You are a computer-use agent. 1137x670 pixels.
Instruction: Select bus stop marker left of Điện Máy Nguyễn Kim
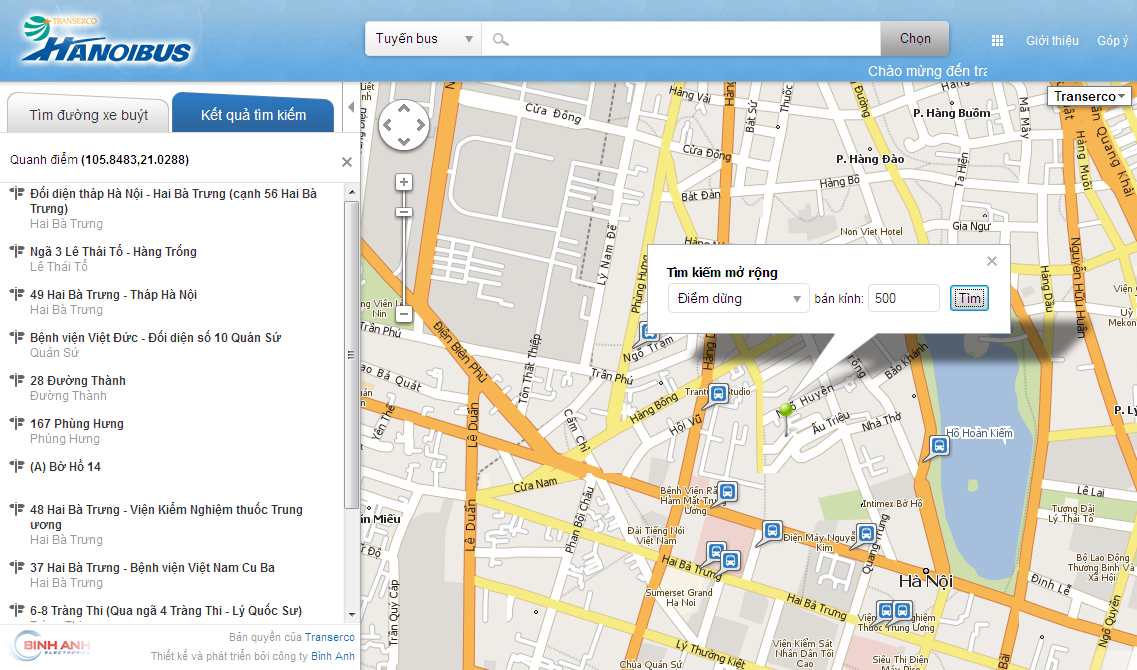pyautogui.click(x=772, y=531)
